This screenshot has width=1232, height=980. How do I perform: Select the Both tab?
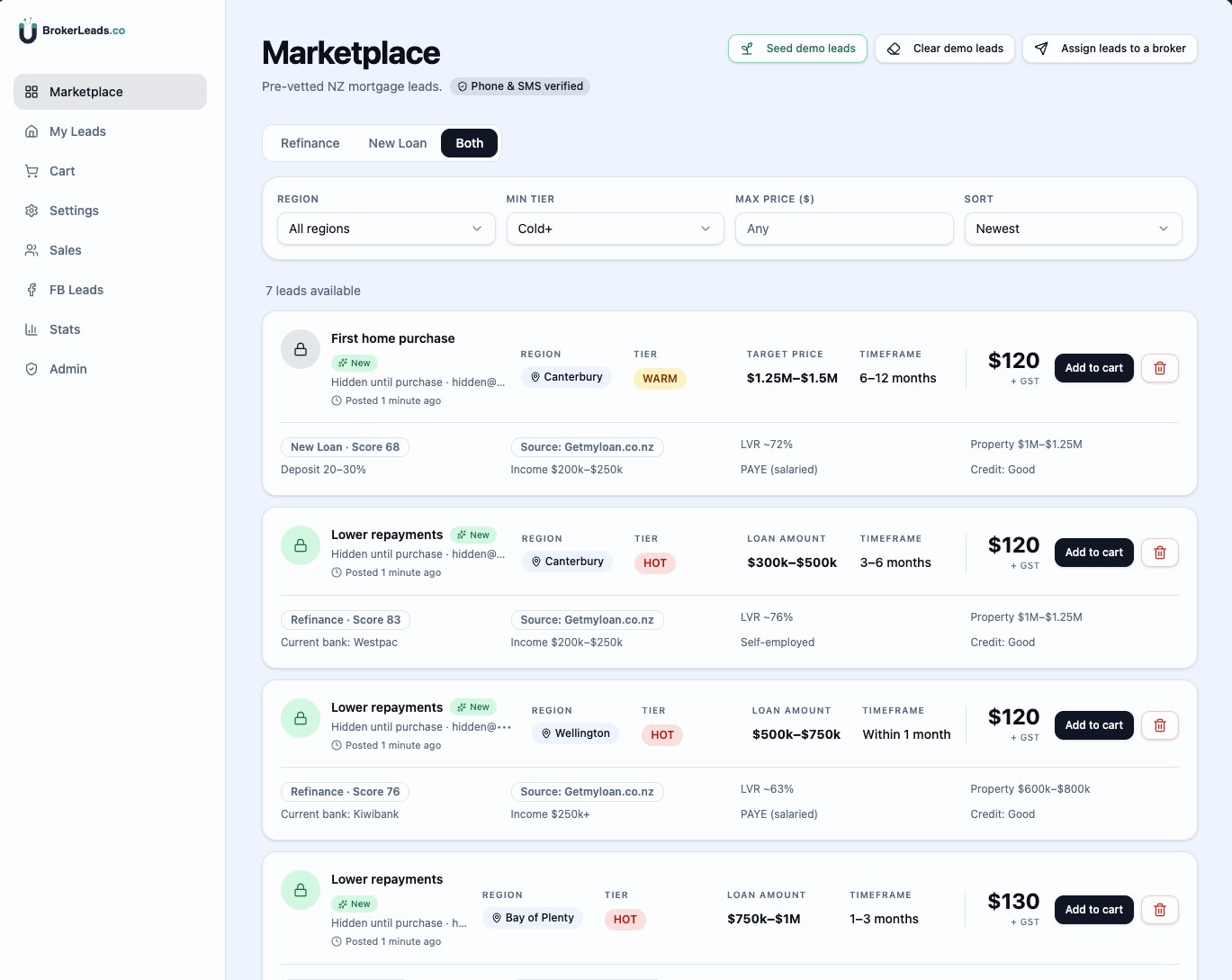[470, 143]
